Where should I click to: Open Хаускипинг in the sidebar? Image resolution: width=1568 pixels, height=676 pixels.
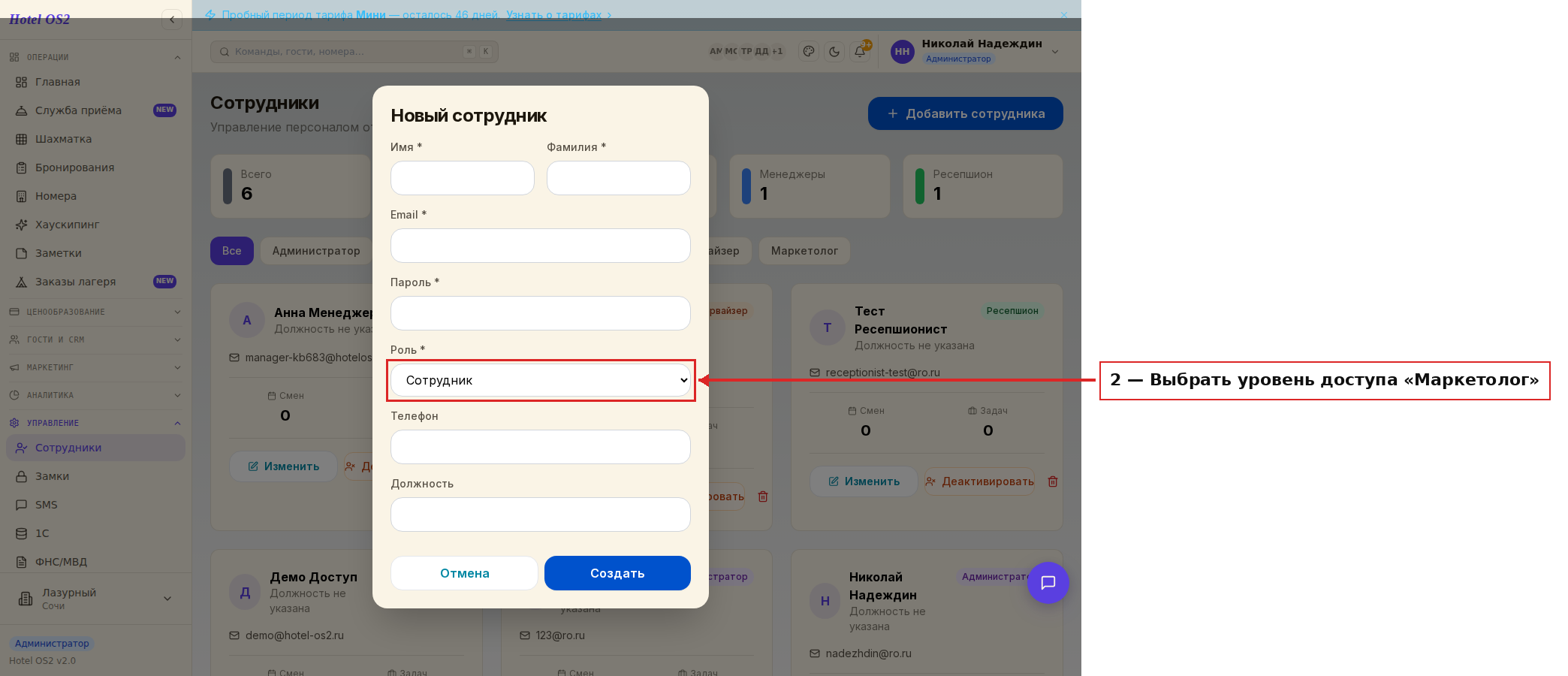click(x=95, y=225)
